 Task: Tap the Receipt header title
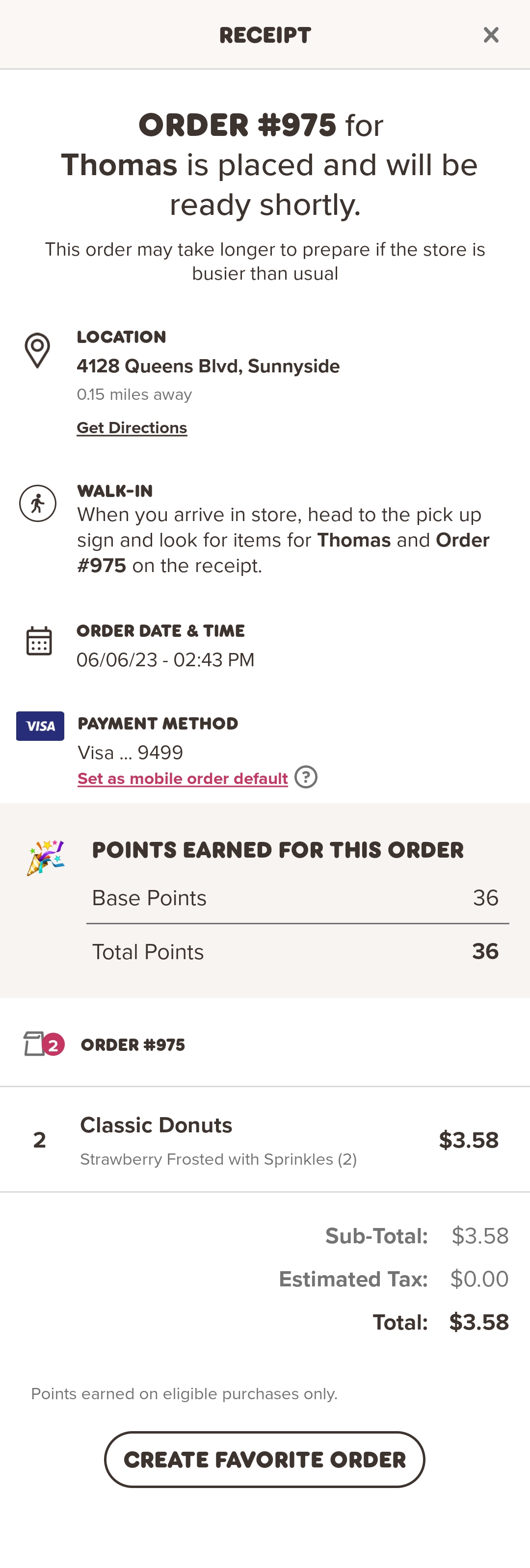265,35
